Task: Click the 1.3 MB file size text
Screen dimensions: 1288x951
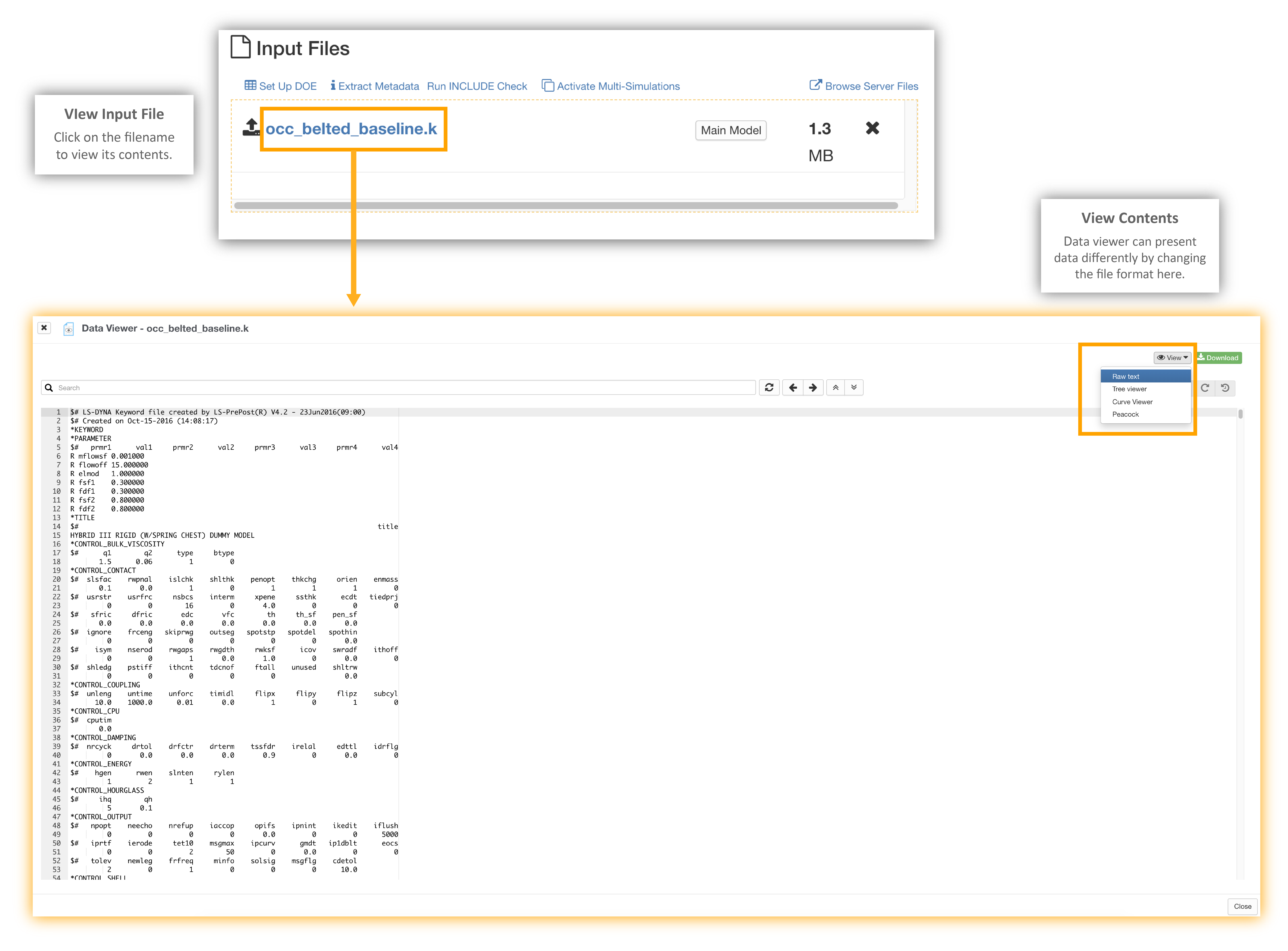Action: coord(821,142)
